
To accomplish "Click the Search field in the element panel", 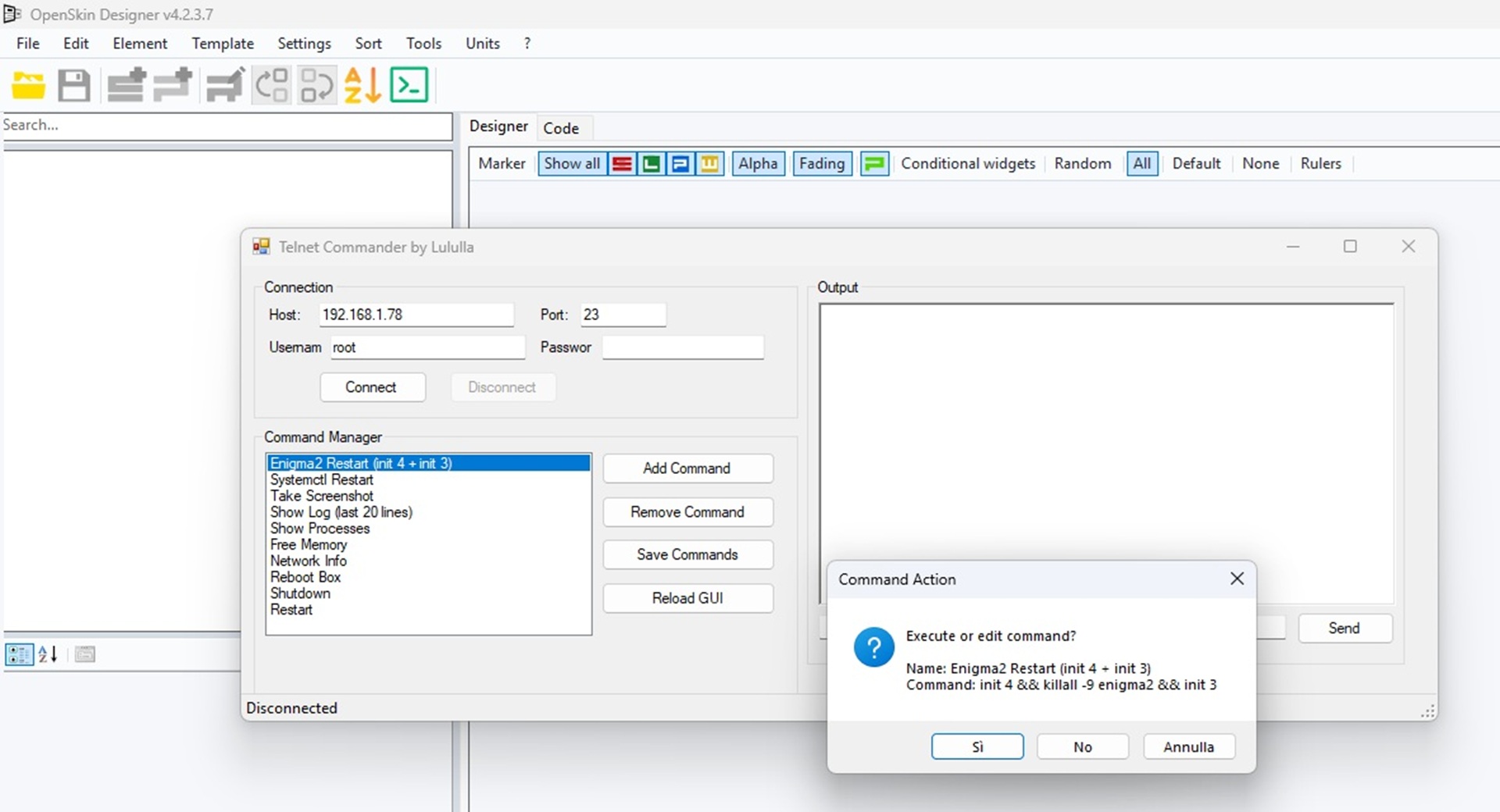I will (x=227, y=126).
